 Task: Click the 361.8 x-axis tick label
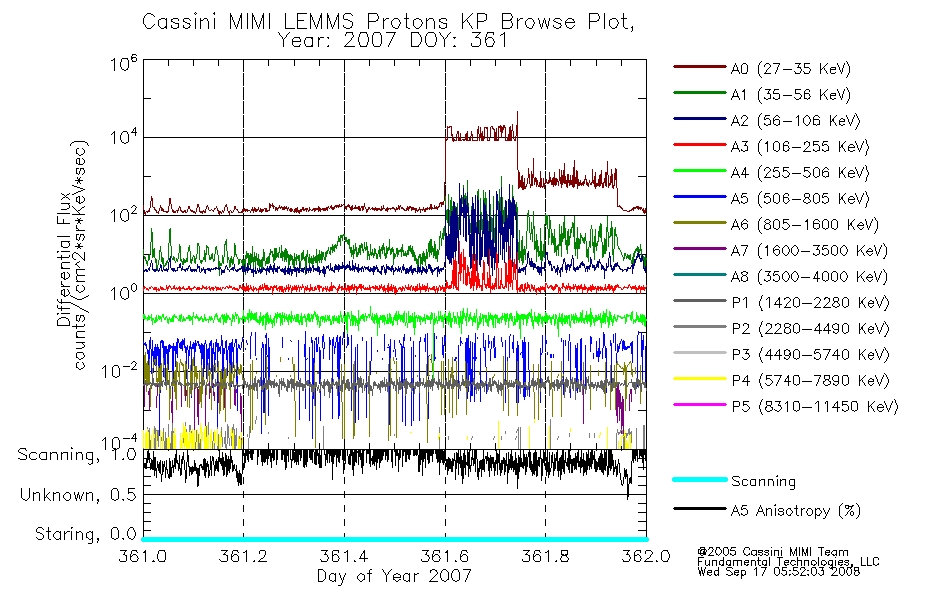545,556
